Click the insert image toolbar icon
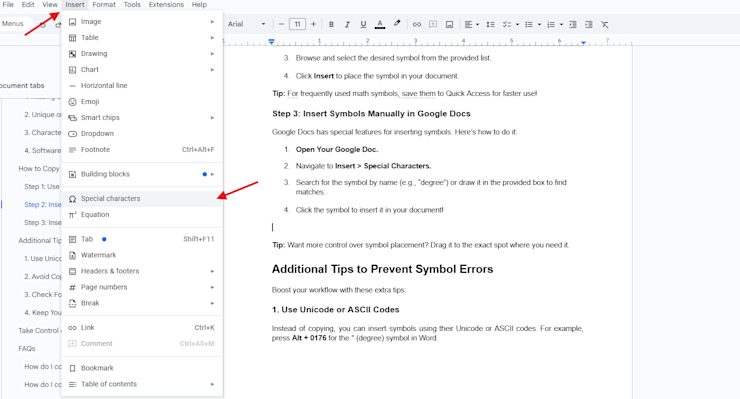This screenshot has width=740, height=399. point(449,24)
